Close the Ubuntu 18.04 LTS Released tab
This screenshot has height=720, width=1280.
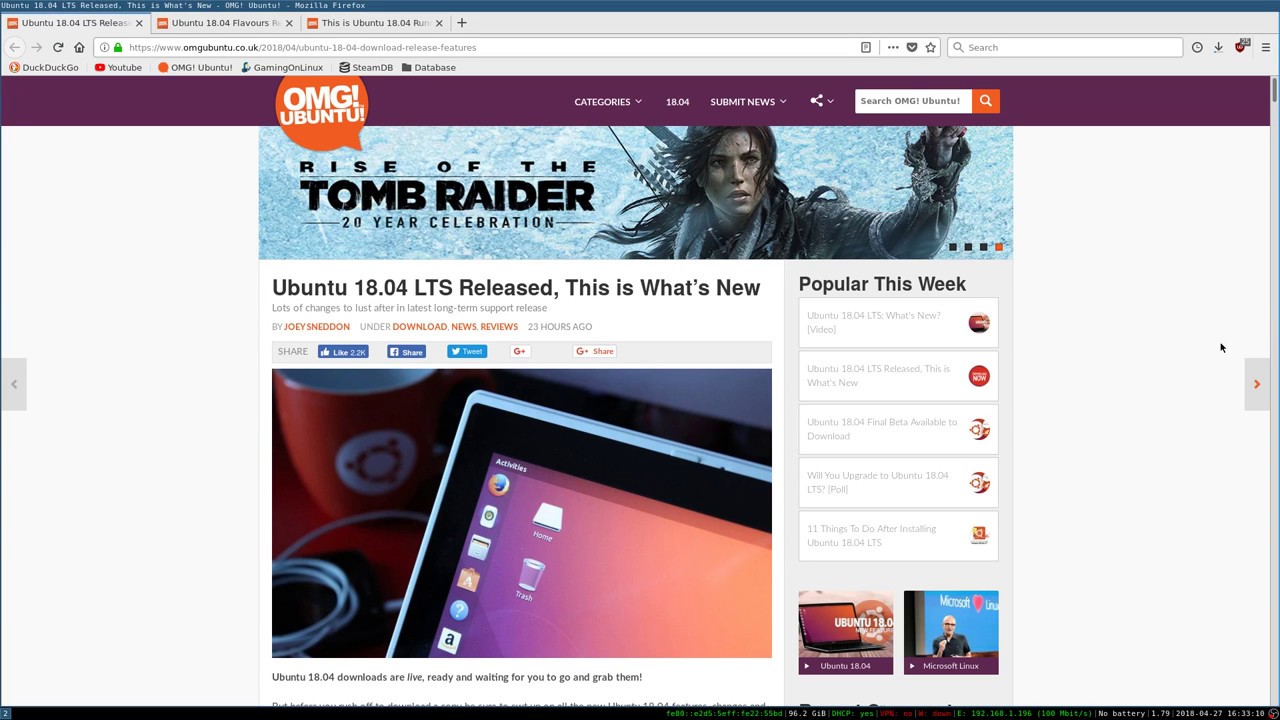click(139, 23)
